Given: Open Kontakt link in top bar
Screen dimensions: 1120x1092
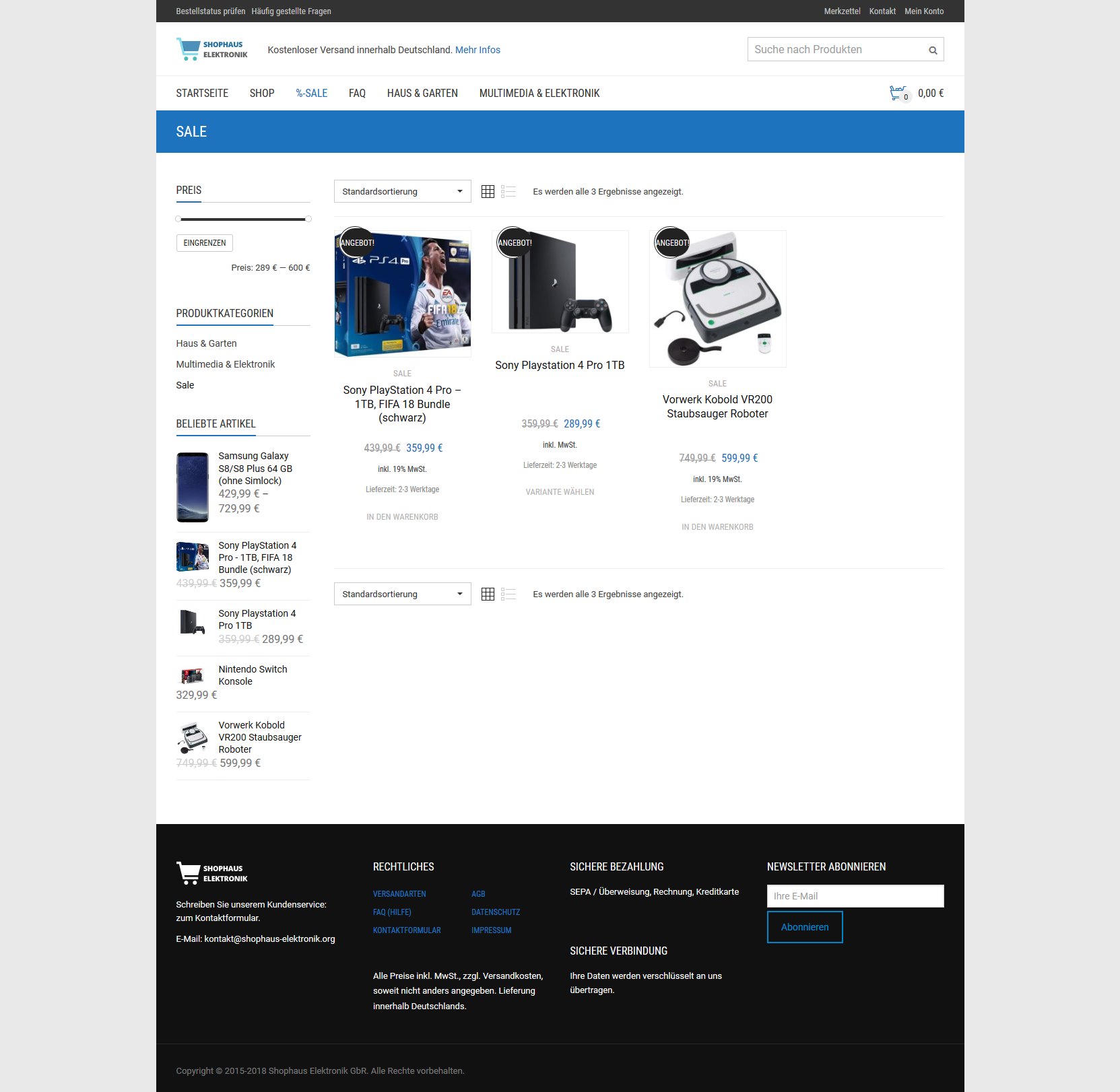Looking at the screenshot, I should 882,11.
